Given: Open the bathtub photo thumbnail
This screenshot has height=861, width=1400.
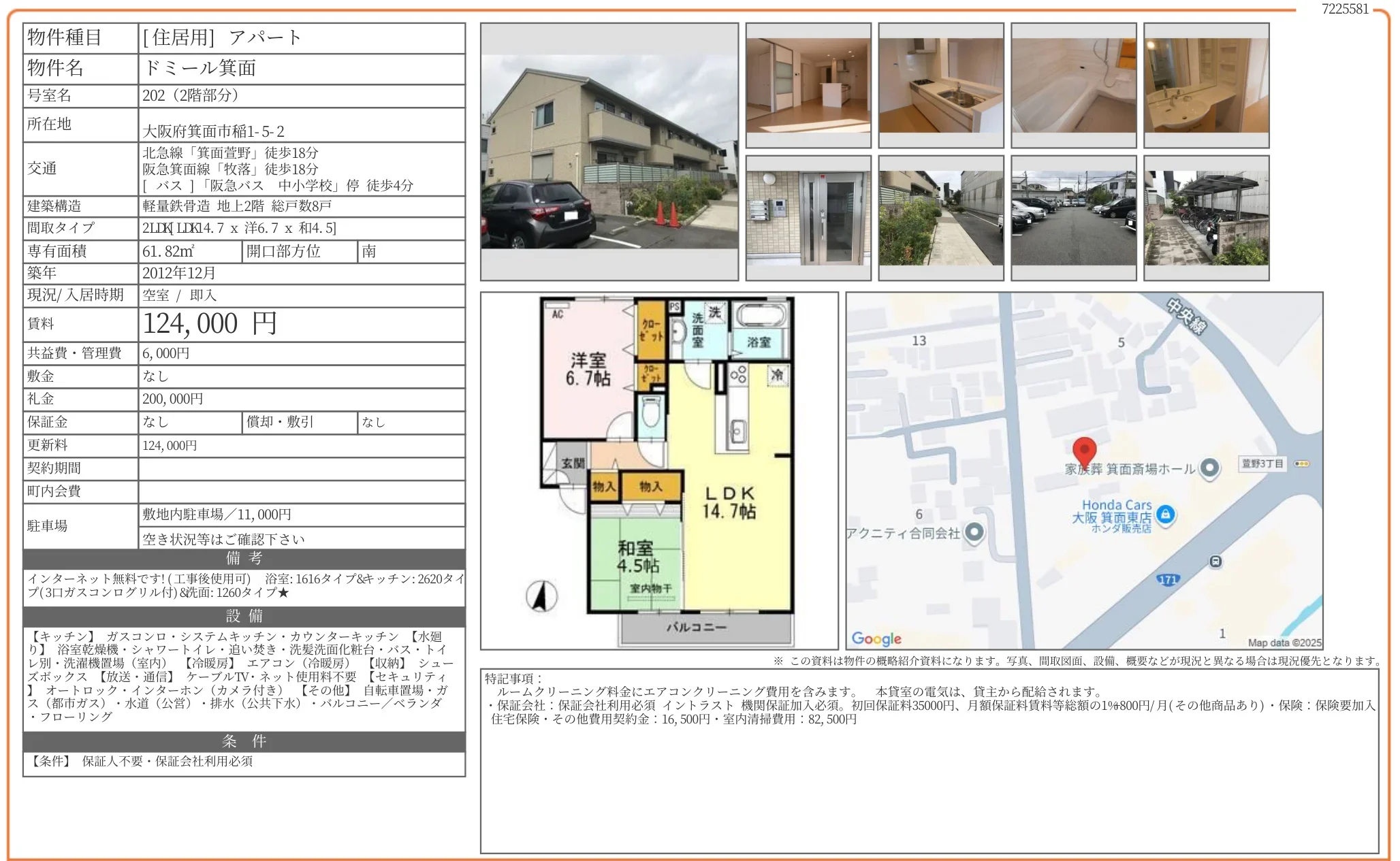Looking at the screenshot, I should point(1073,85).
